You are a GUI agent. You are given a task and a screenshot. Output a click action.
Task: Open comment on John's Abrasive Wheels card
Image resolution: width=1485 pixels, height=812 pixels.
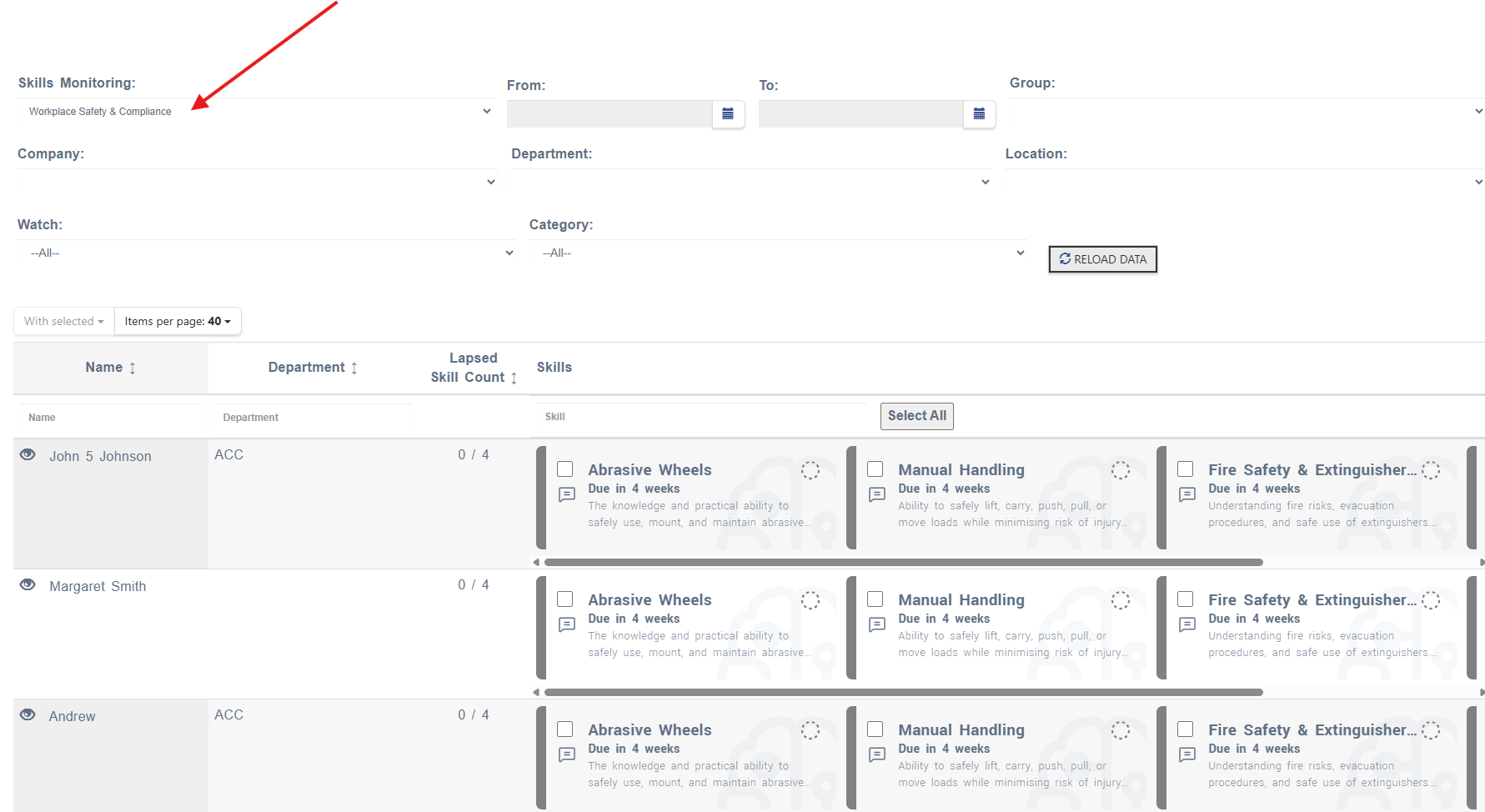(x=567, y=495)
